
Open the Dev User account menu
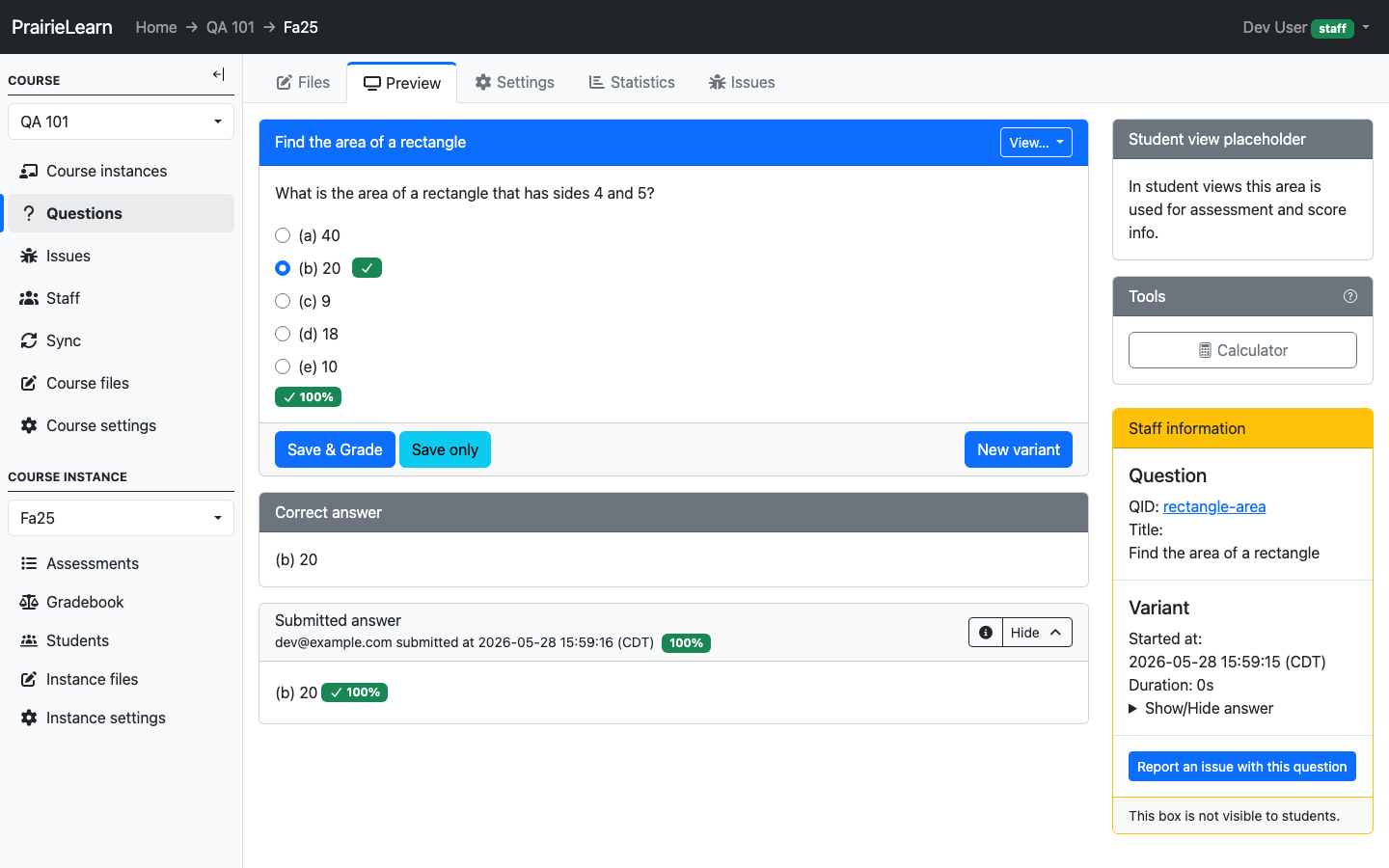point(1306,27)
